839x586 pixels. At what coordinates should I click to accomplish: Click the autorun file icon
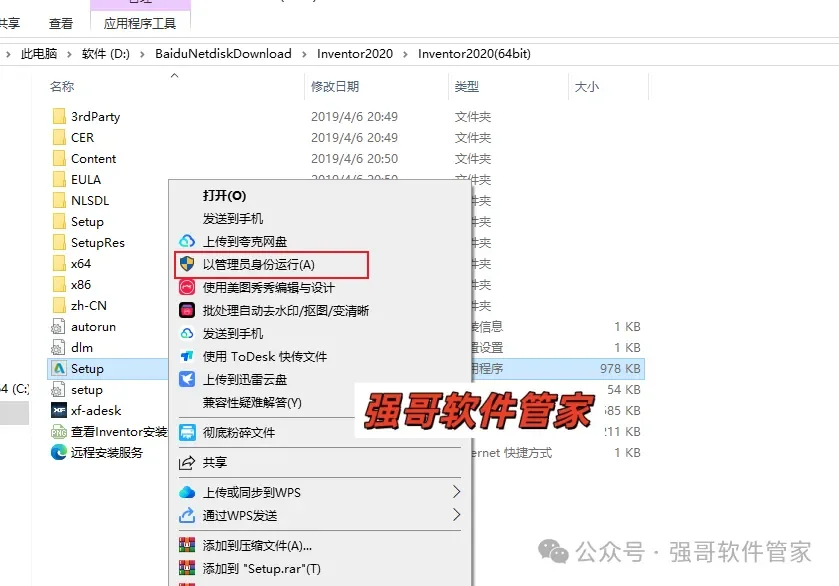click(x=58, y=326)
